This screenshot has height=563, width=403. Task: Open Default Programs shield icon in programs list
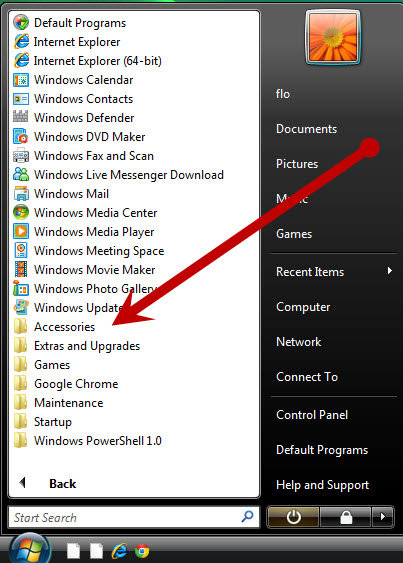(21, 23)
